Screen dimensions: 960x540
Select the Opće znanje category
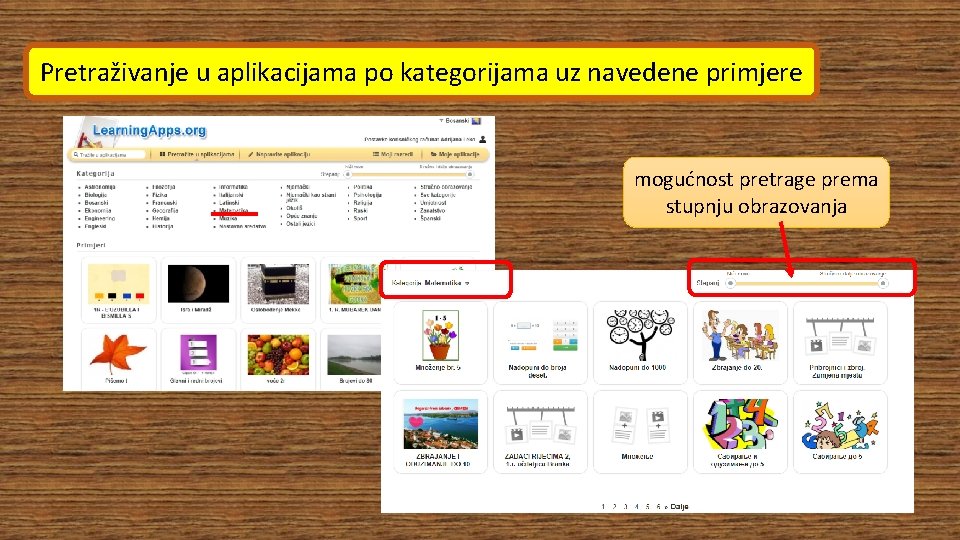pos(302,216)
